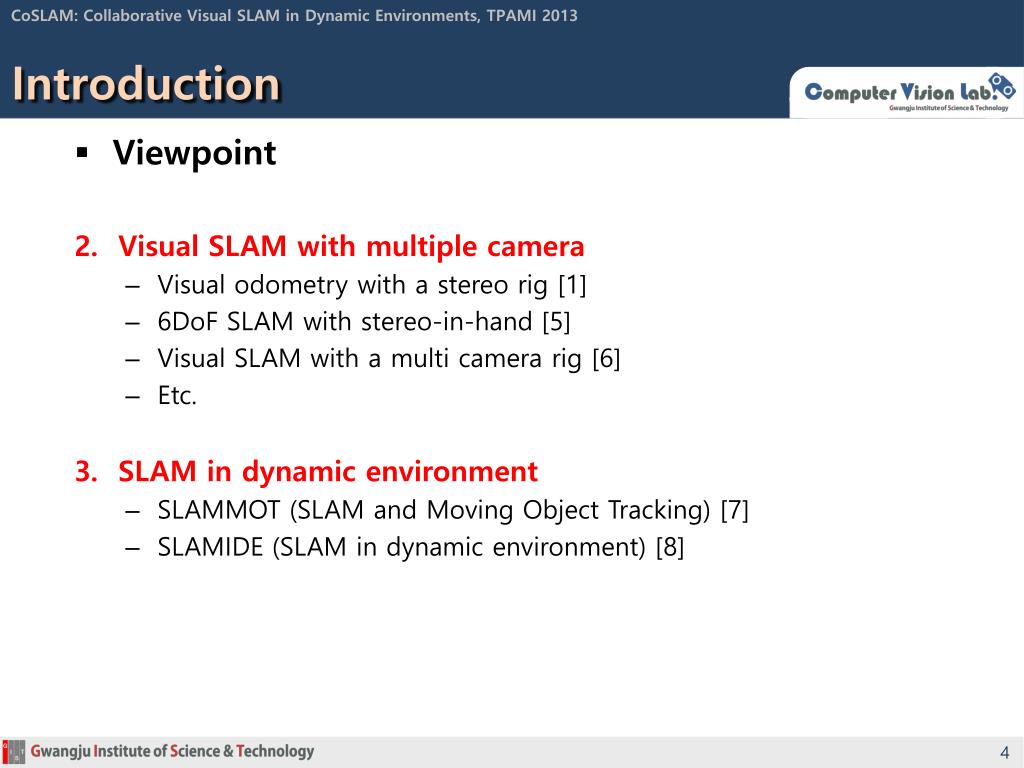
Task: Click the Computer Vision Lab logo
Action: tap(909, 92)
